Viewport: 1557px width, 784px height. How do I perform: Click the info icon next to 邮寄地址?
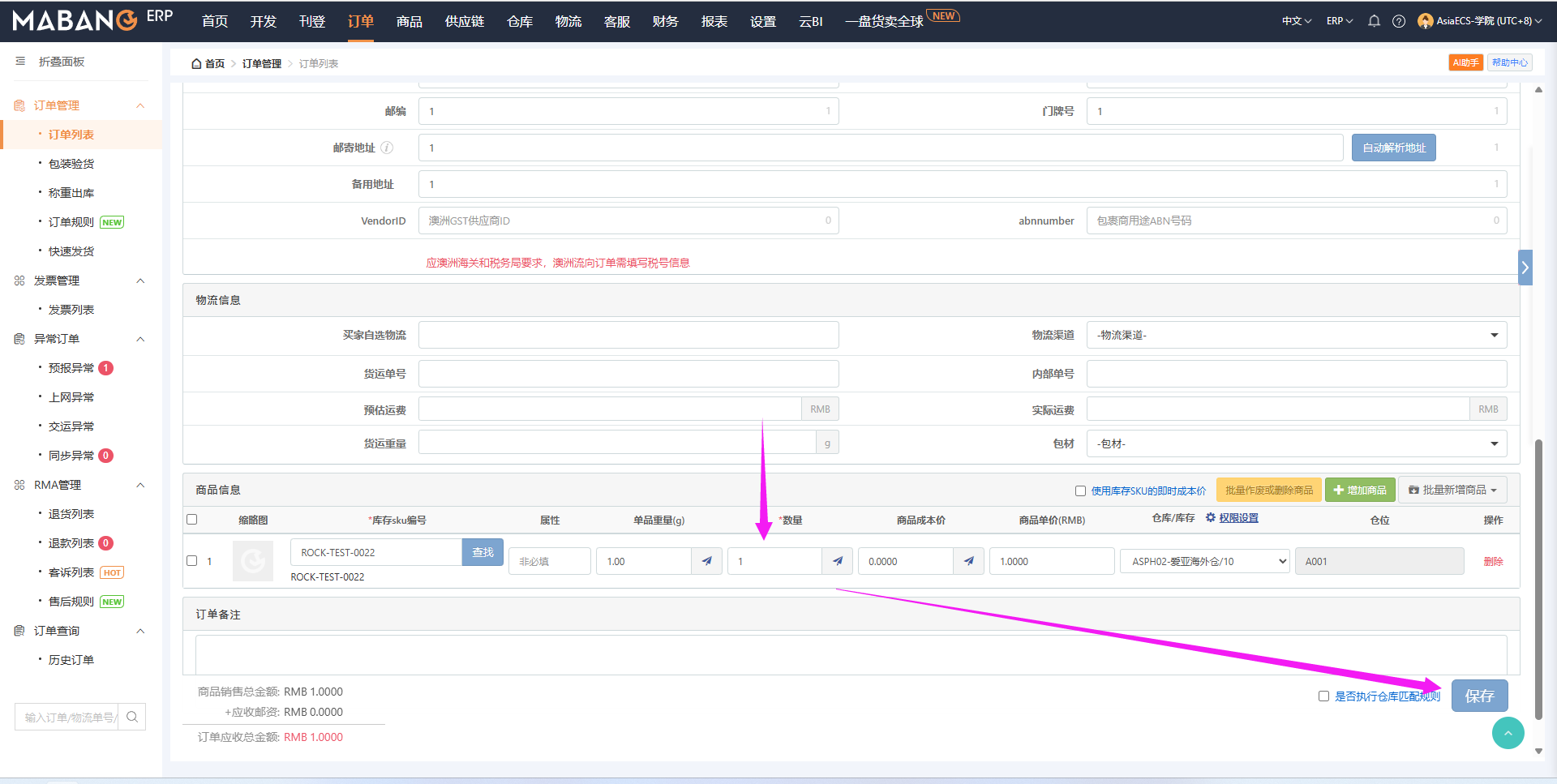click(387, 148)
